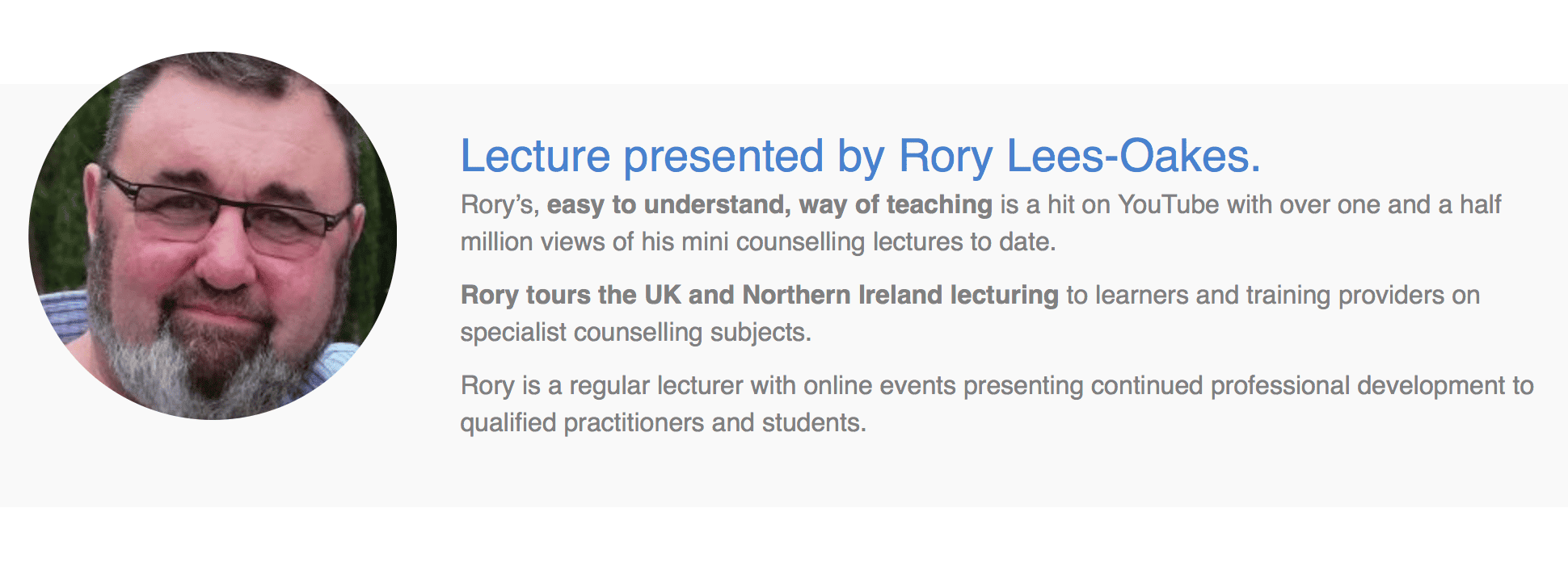Click the word 'YouTube' in the first paragraph
Viewport: 1568px width, 575px height.
(1168, 204)
